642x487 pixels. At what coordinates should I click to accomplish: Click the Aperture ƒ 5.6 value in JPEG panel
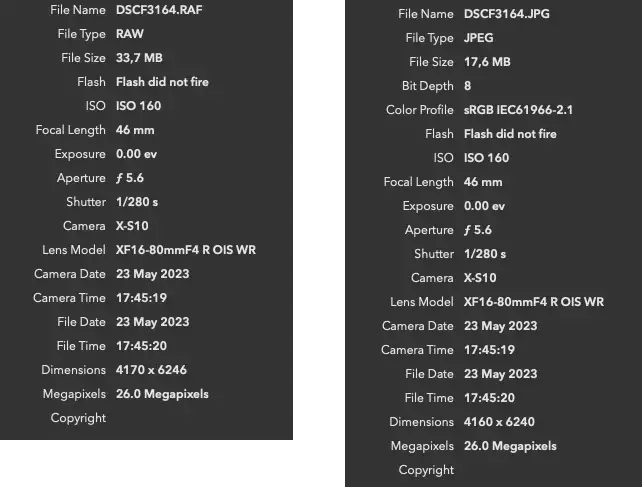tap(478, 230)
